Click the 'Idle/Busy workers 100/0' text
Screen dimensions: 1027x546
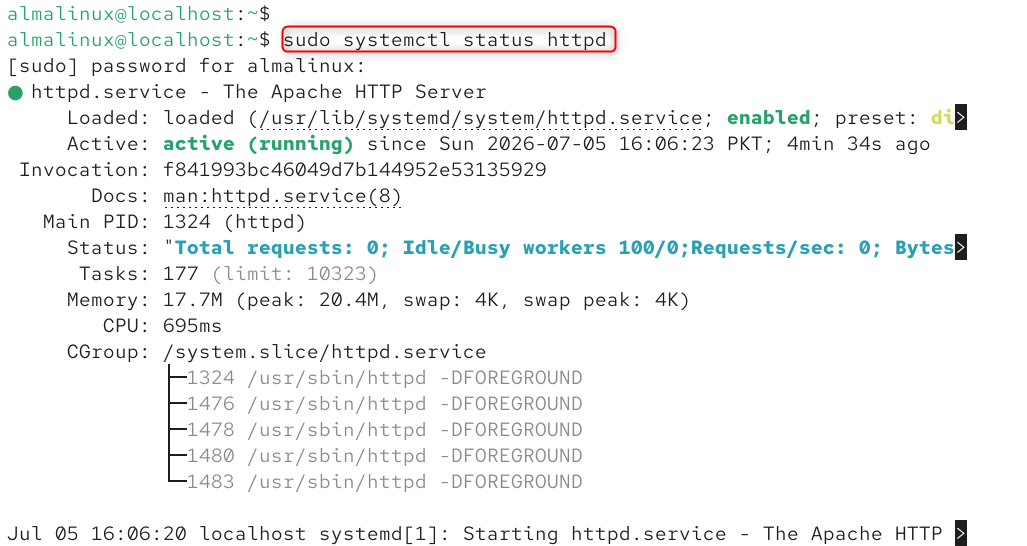coord(540,247)
